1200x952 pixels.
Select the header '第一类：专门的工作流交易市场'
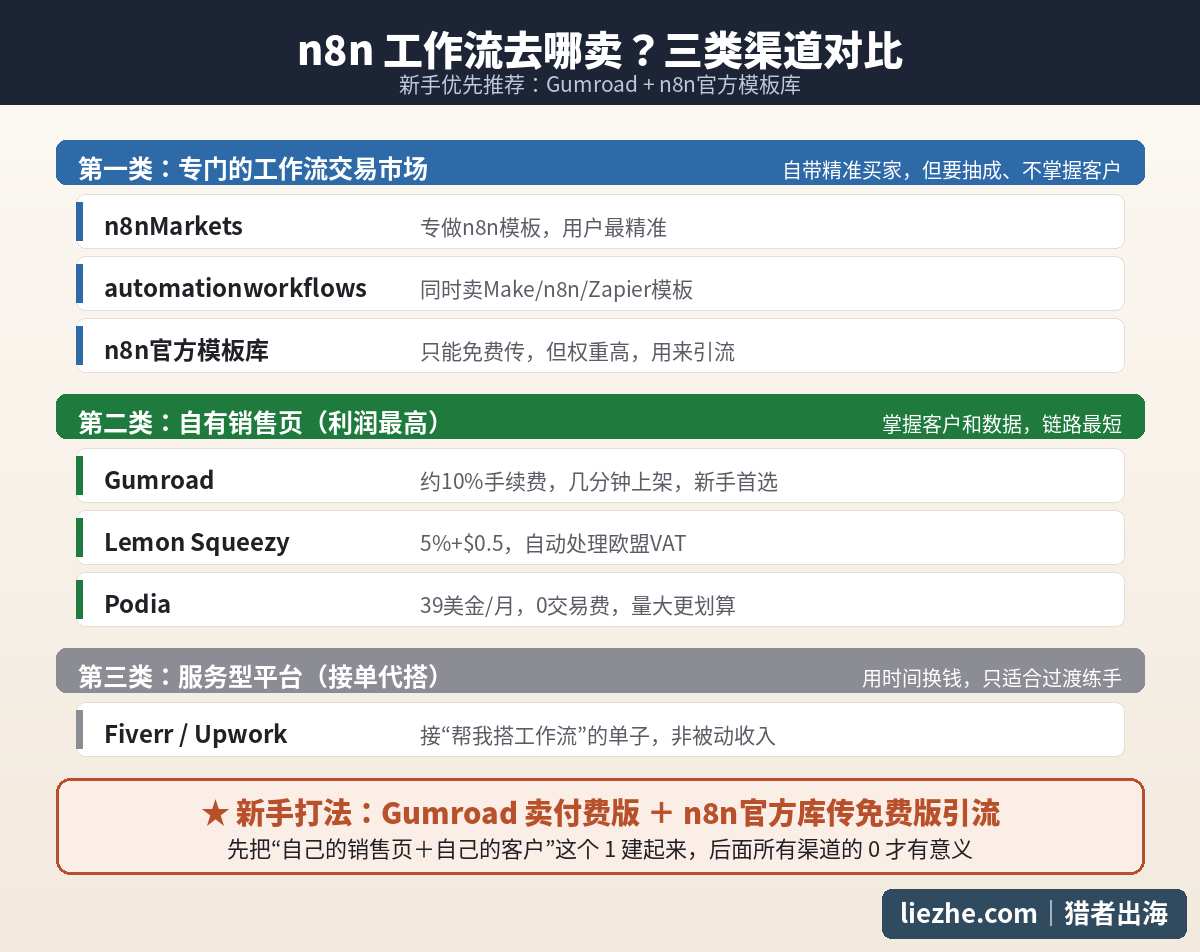pos(253,169)
